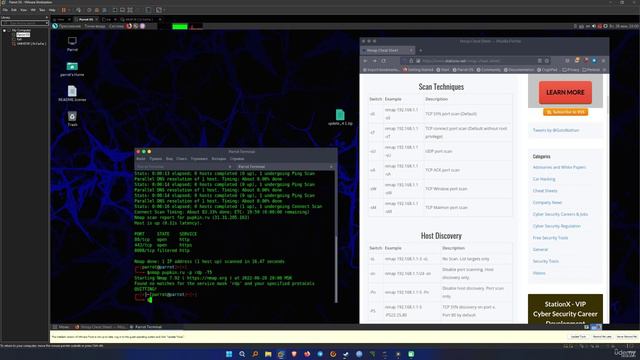Open Steam from Windows taskbar
The height and width of the screenshot is (360, 640).
(x=346, y=354)
